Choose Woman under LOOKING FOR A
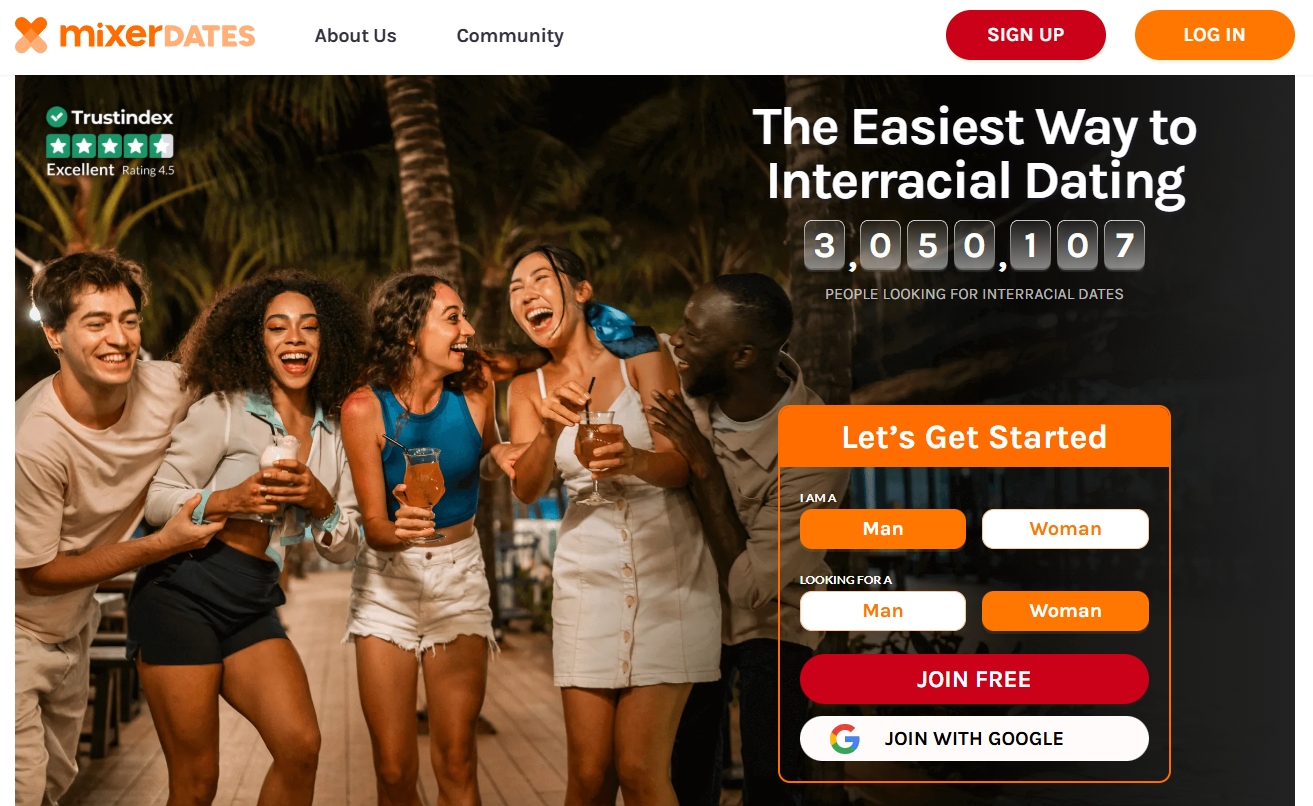Viewport: 1313px width, 806px height. (x=1065, y=611)
